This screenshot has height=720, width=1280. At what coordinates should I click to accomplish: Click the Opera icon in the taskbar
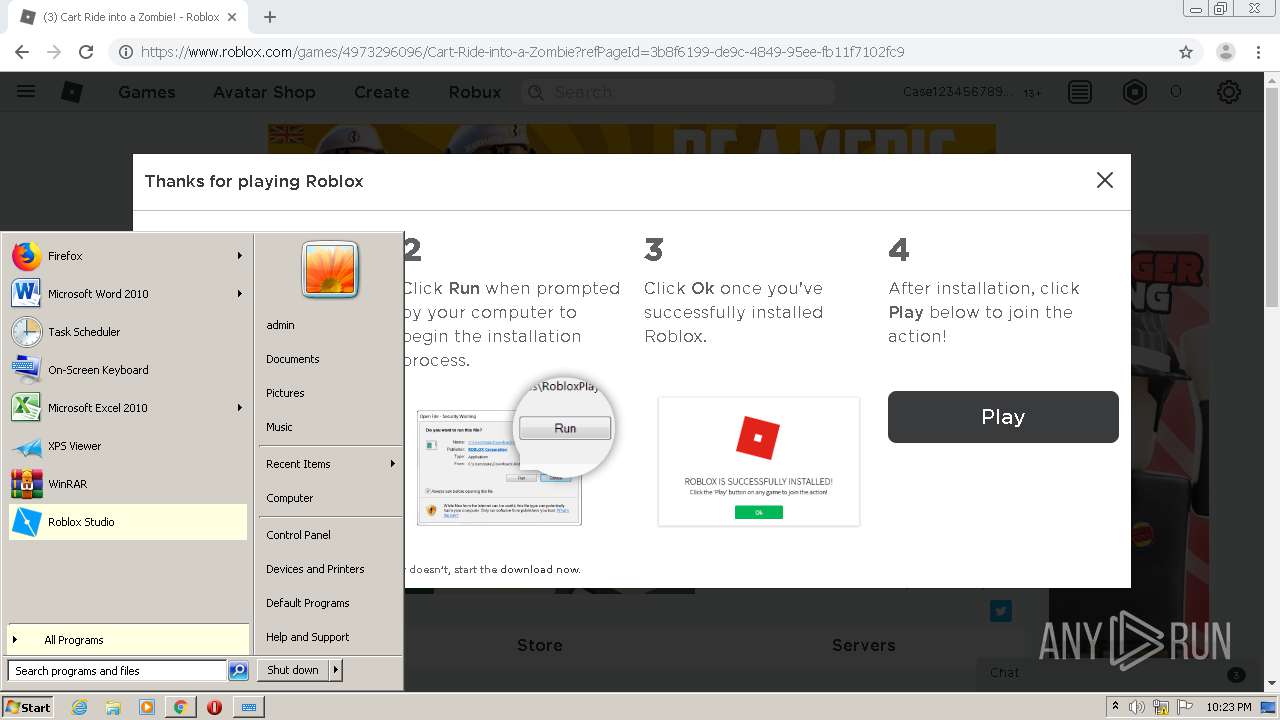pyautogui.click(x=214, y=707)
